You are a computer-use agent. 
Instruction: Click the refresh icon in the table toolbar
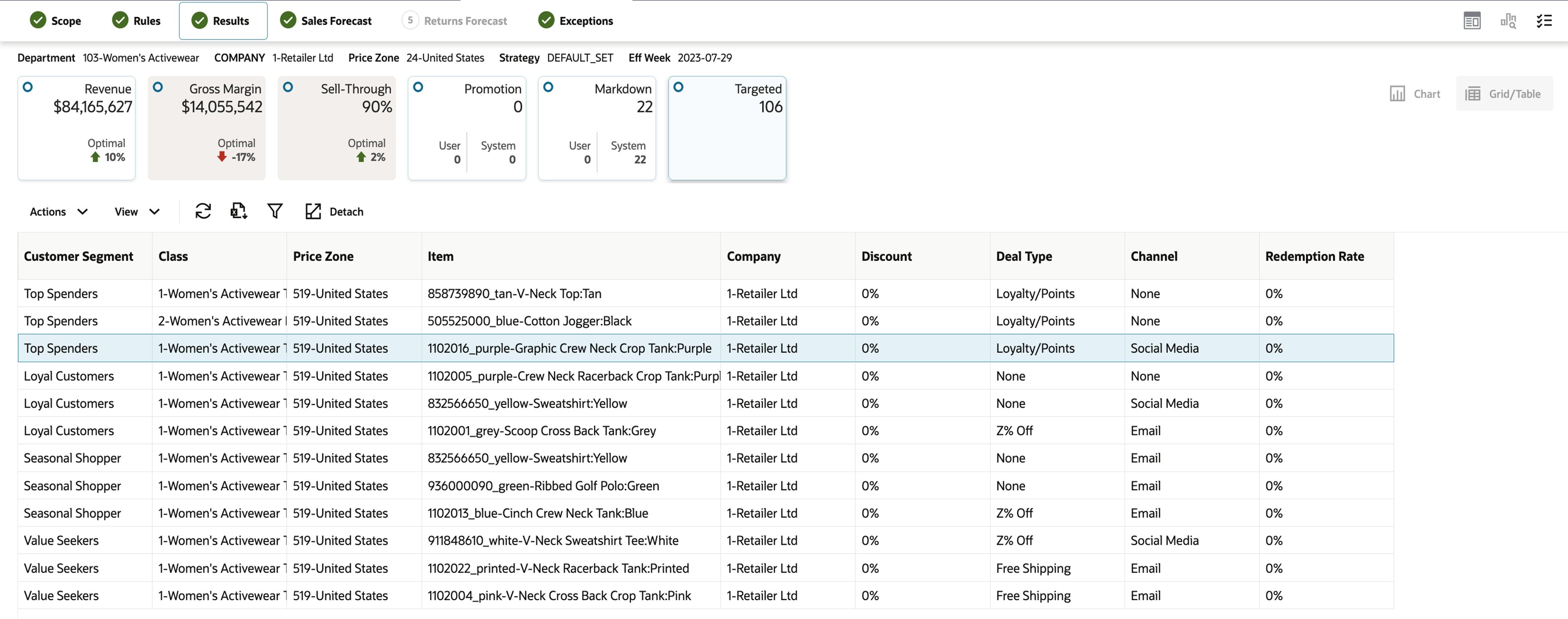pyautogui.click(x=203, y=211)
